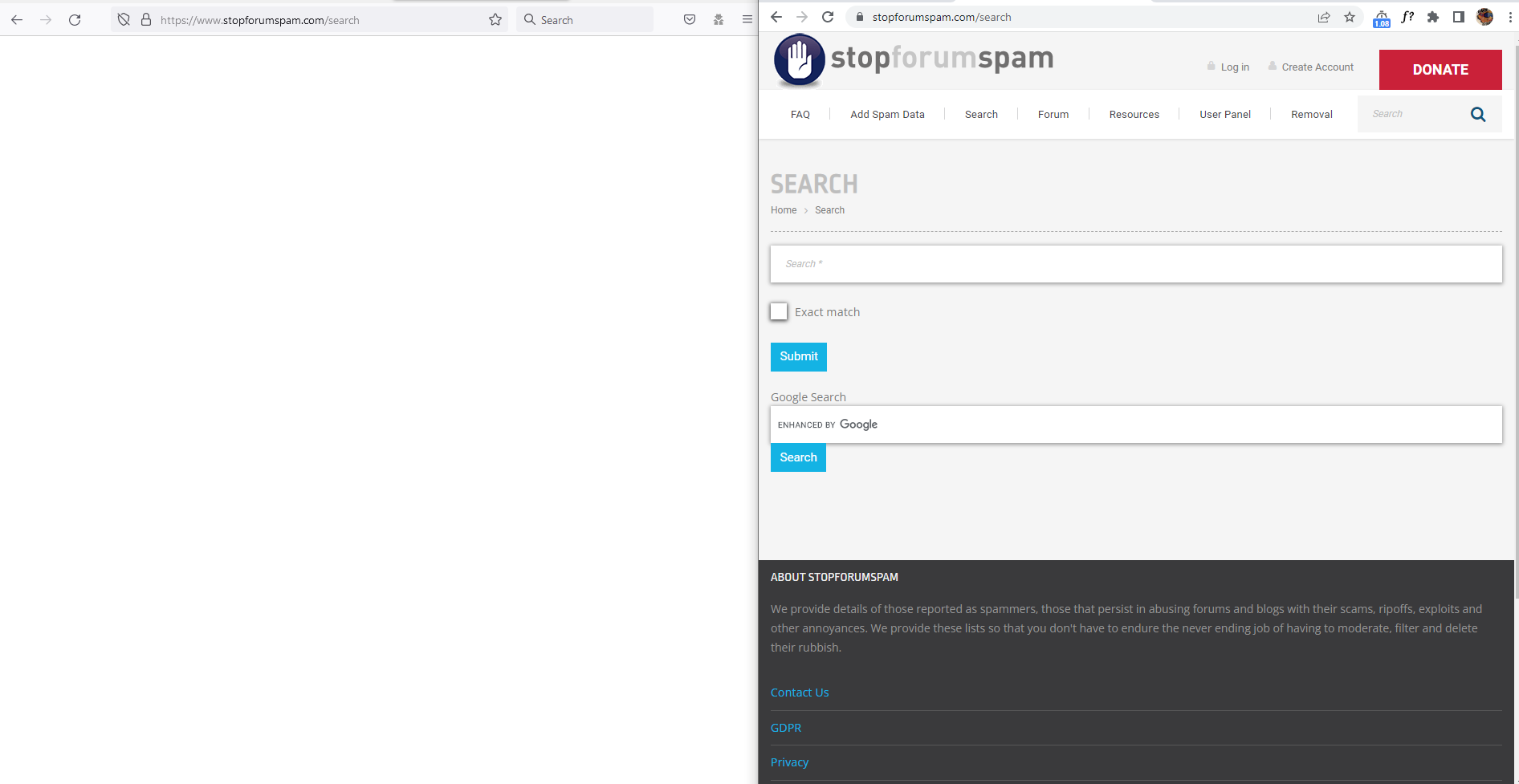Click Firefox padlock site info icon
Screen dimensions: 1519x784
click(146, 20)
